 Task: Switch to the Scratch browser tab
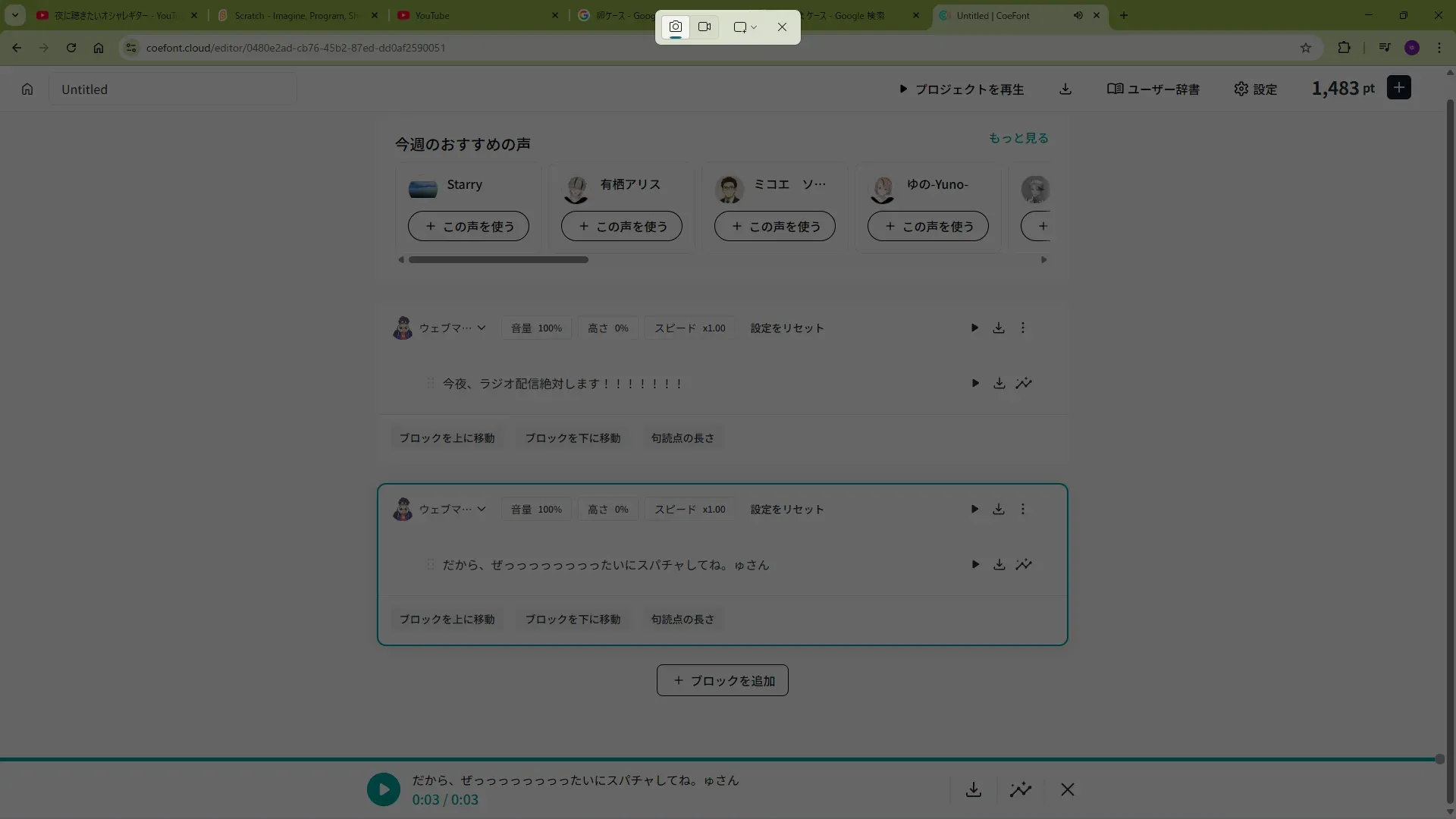tap(297, 15)
